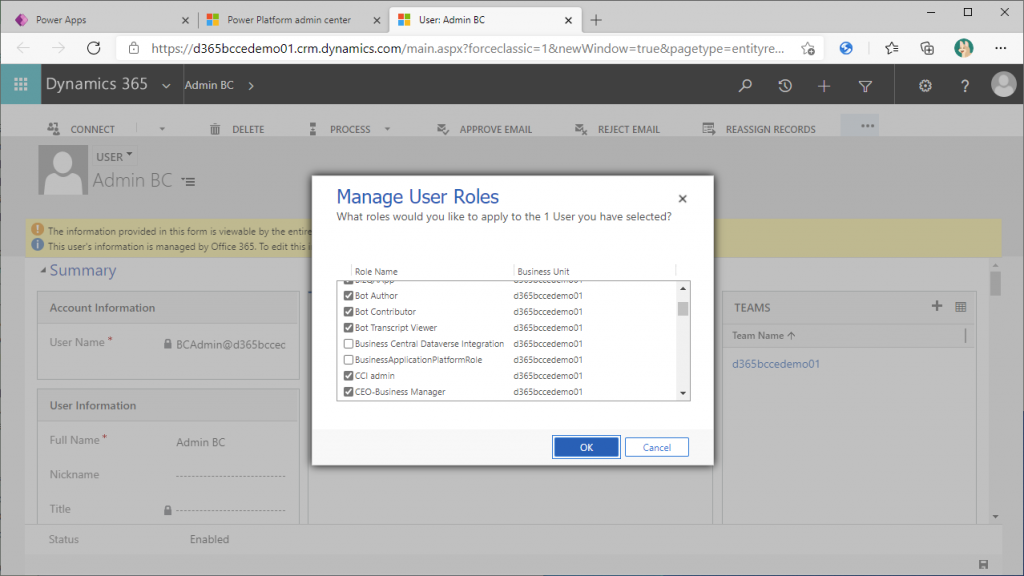Screen dimensions: 1024x576
Task: Open the search magnifier in the header
Action: point(745,86)
